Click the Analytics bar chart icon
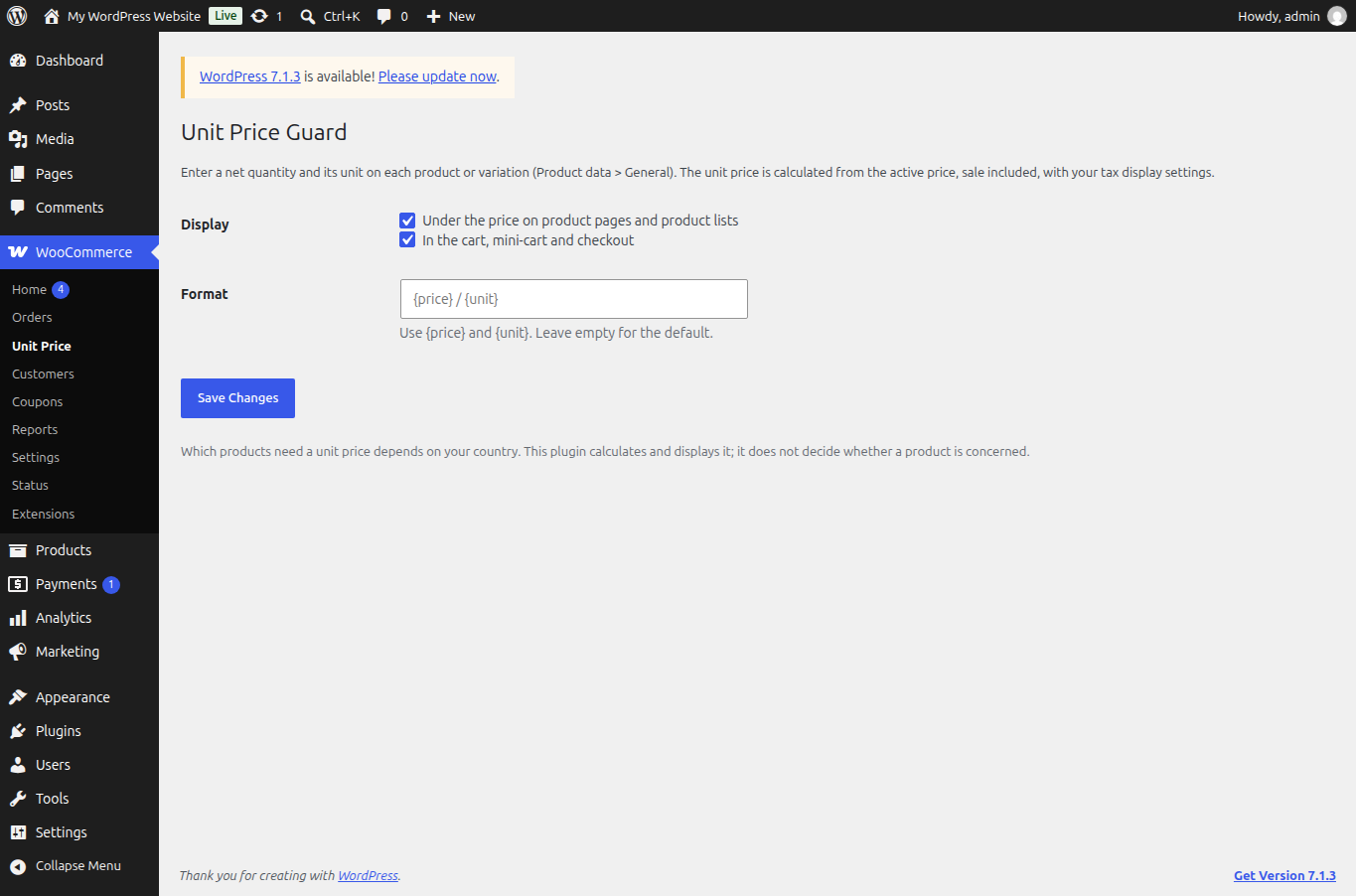Image resolution: width=1356 pixels, height=896 pixels. [18, 618]
